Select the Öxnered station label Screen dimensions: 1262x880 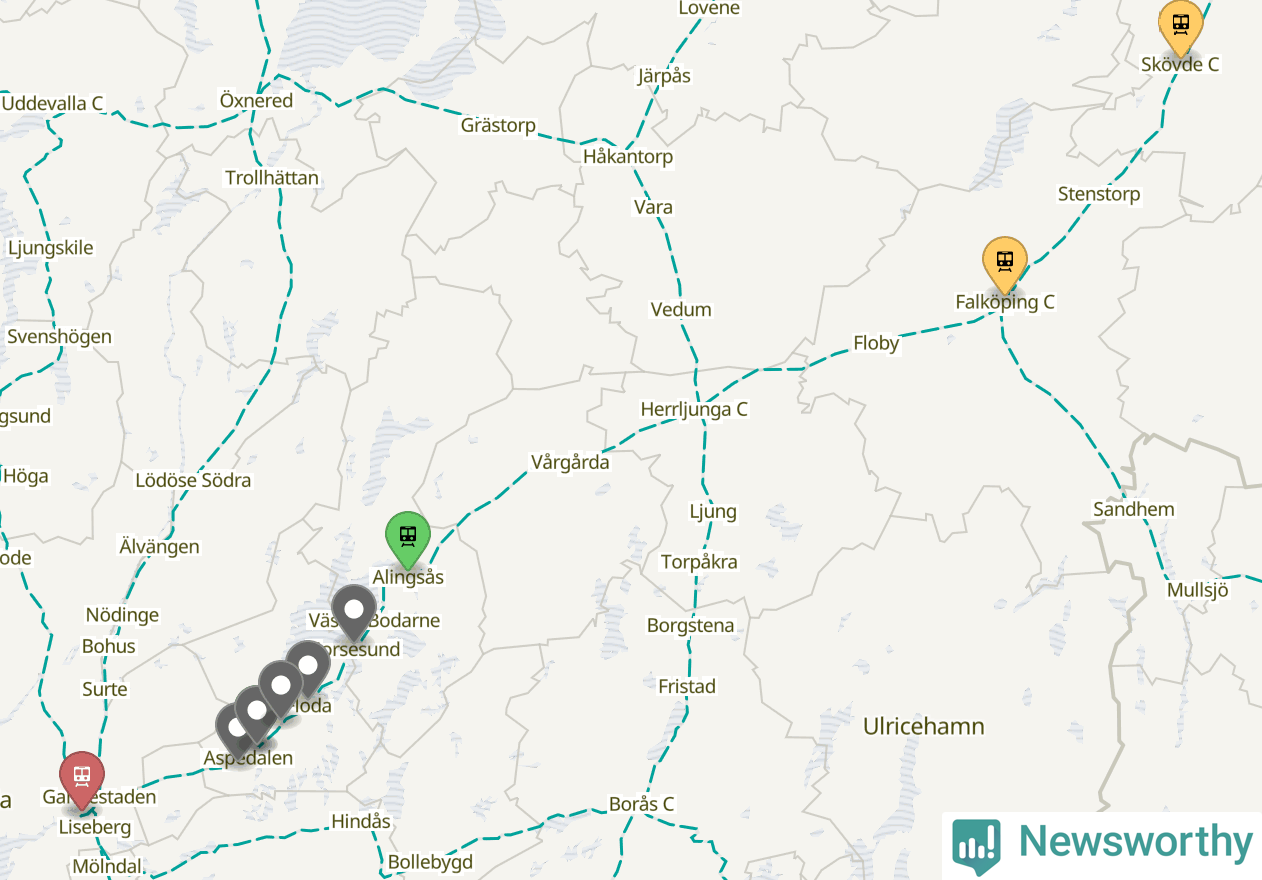point(256,101)
